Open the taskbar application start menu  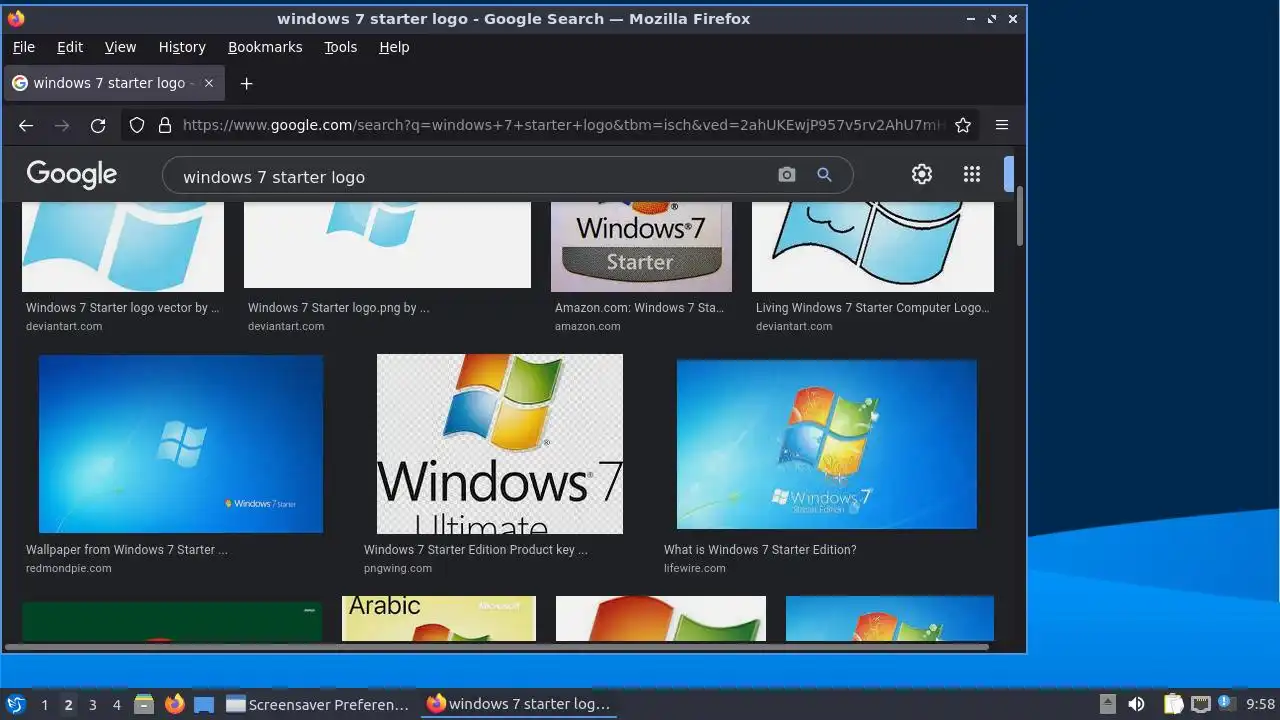pyautogui.click(x=16, y=704)
